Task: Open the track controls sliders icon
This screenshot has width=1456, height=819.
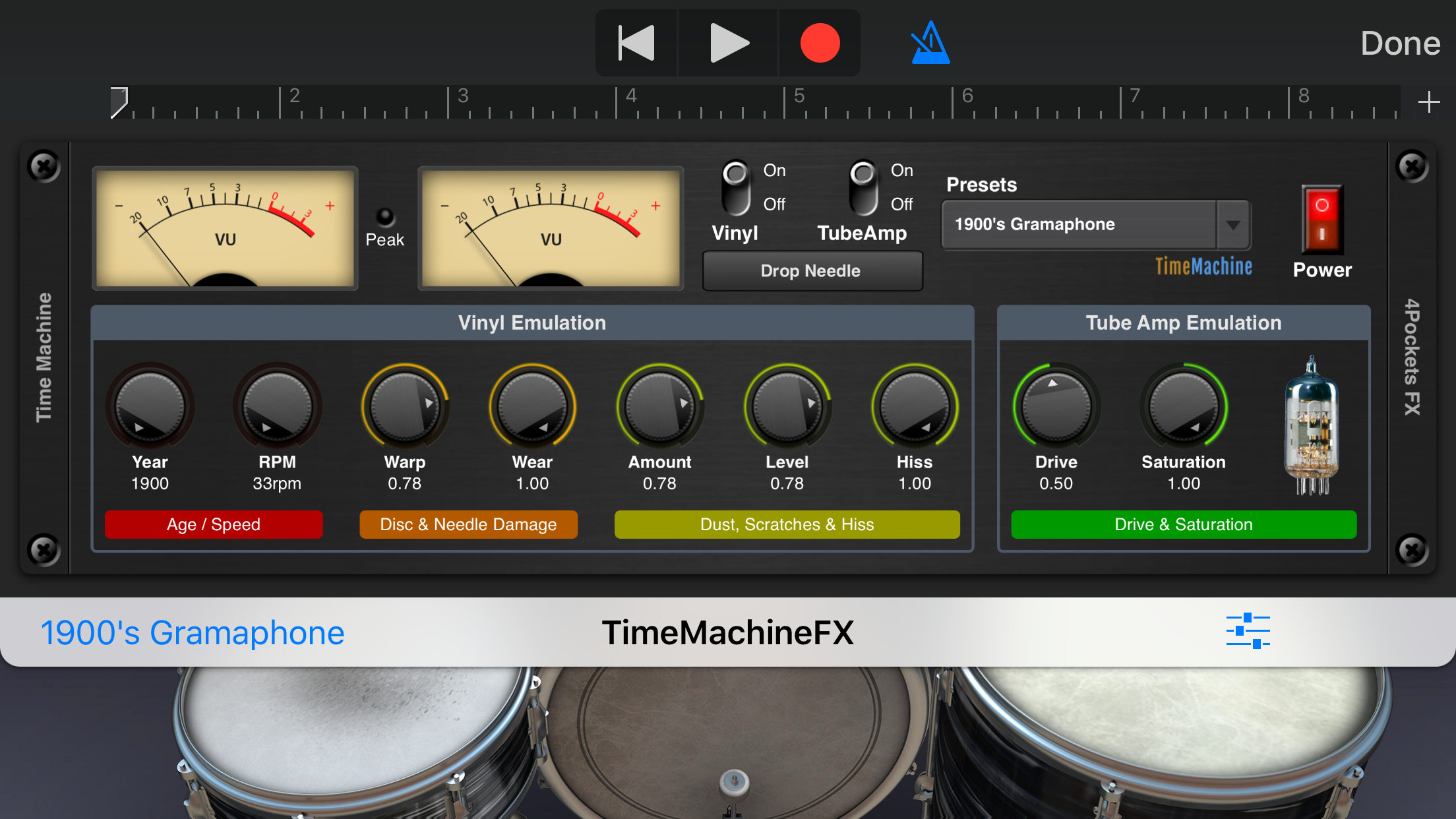Action: pyautogui.click(x=1248, y=631)
